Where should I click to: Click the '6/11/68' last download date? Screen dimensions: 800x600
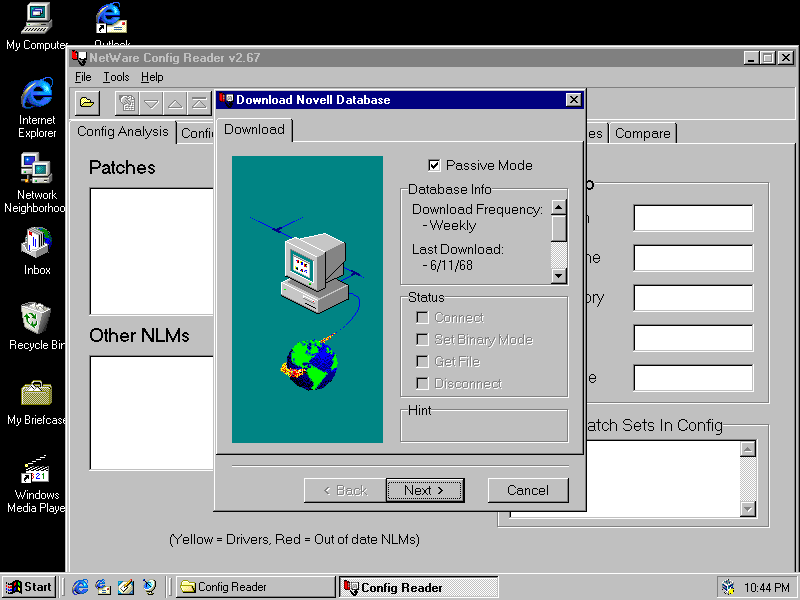[x=451, y=265]
